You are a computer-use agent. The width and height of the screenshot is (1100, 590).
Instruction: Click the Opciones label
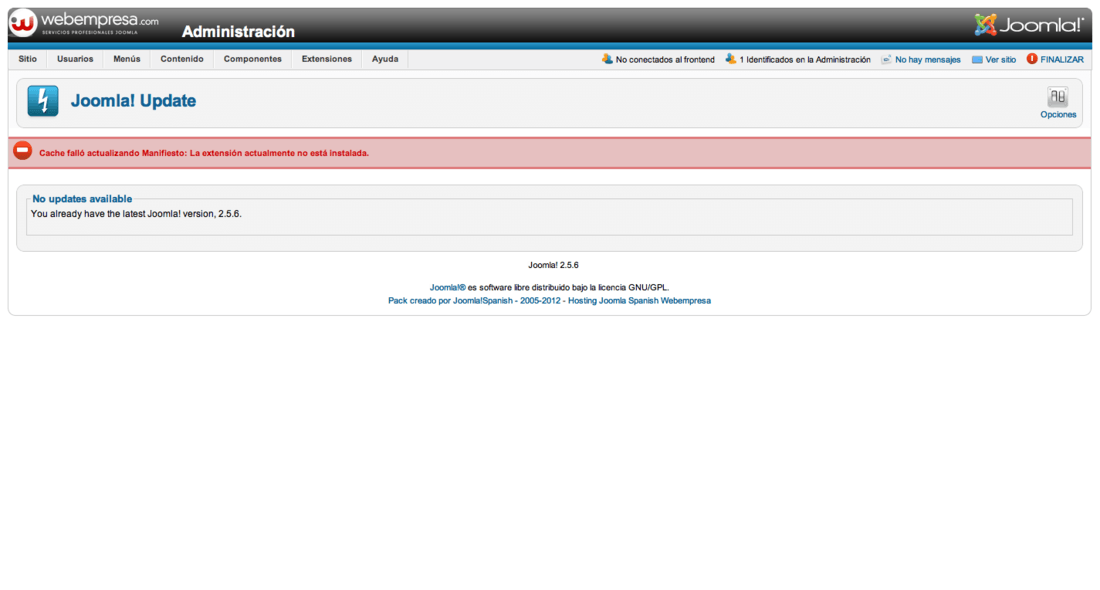(1058, 114)
